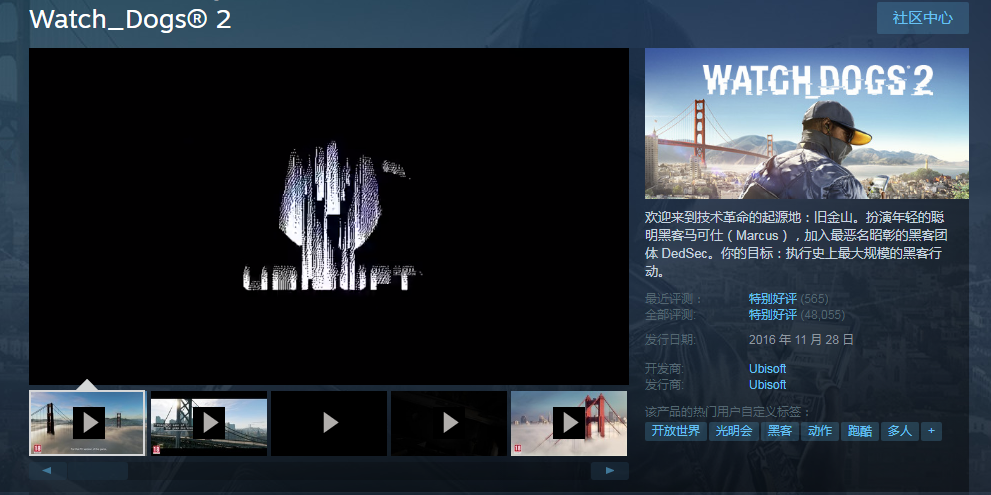The image size is (991, 495).
Task: Click the 该产品的热门用户自定义标签 heading
Action: [x=727, y=412]
